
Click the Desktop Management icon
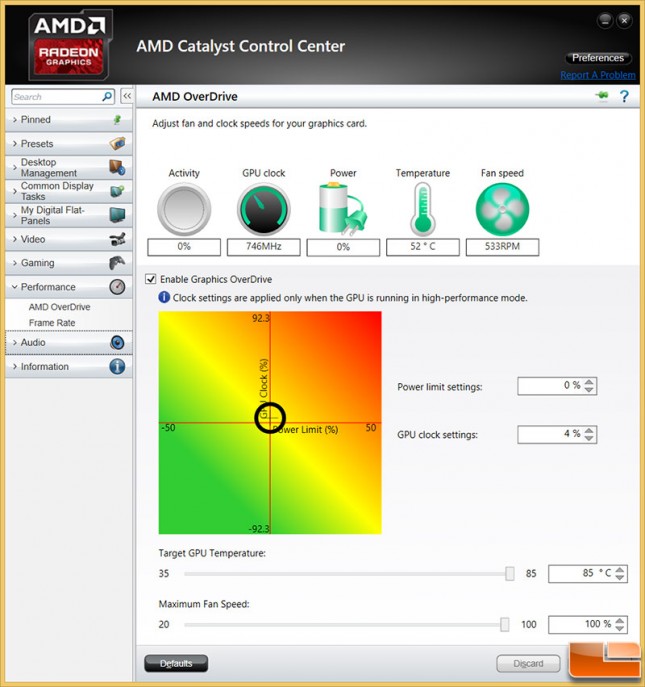117,167
